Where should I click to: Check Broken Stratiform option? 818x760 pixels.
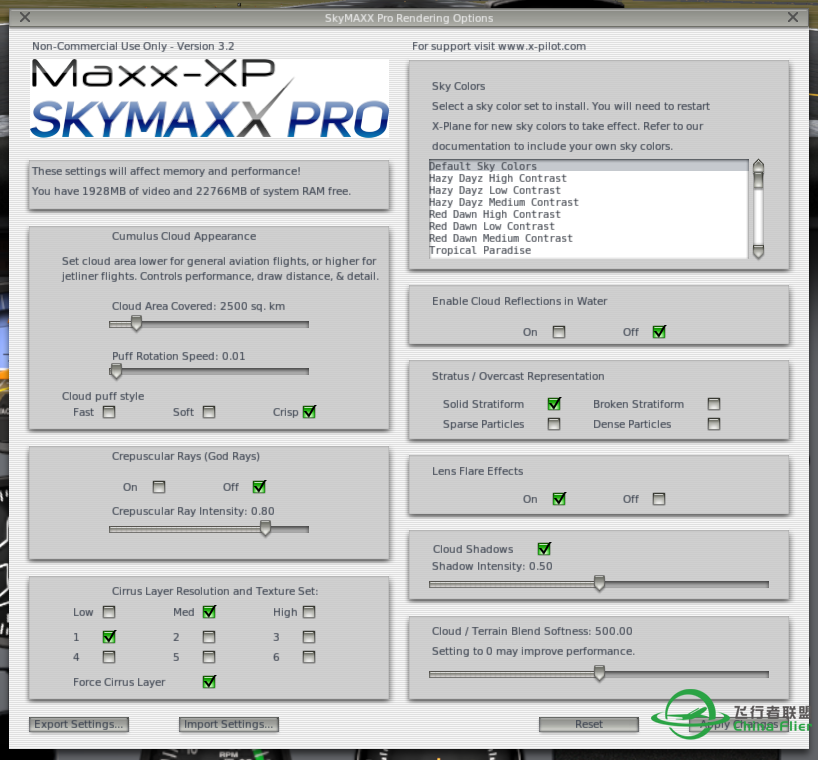coord(714,404)
